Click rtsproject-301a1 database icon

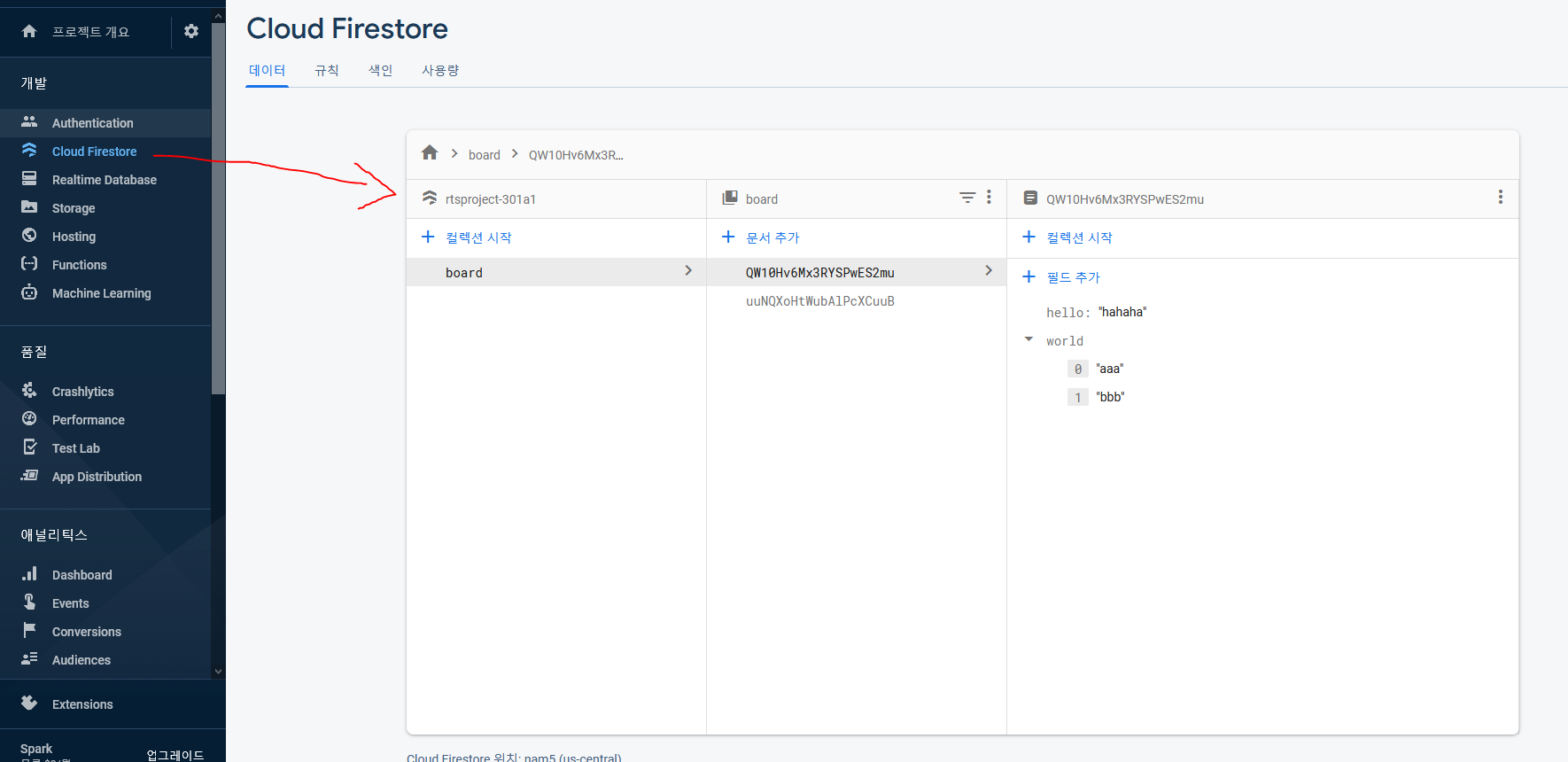tap(430, 198)
